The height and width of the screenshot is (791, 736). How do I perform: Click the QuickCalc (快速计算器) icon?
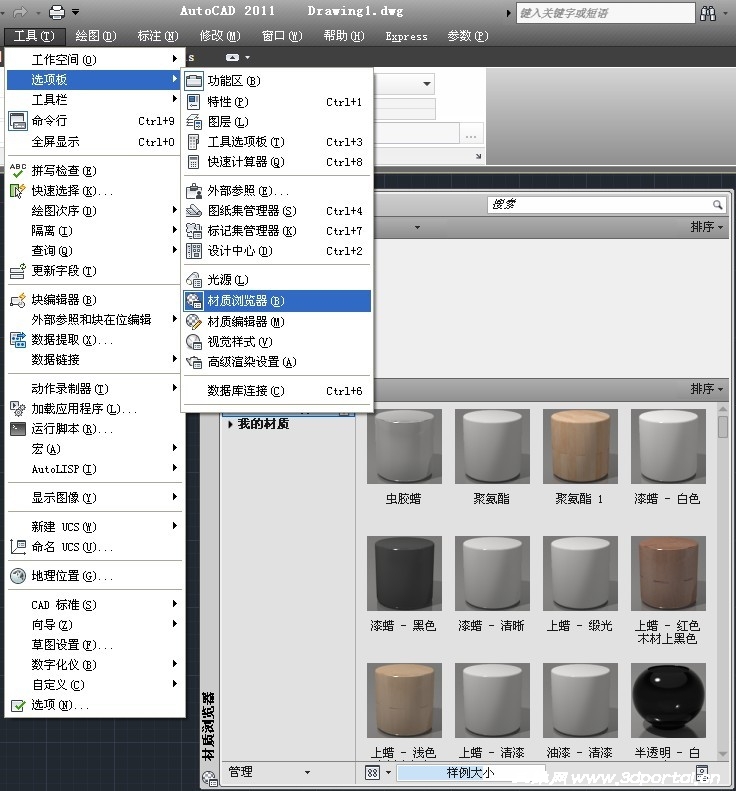pos(194,162)
